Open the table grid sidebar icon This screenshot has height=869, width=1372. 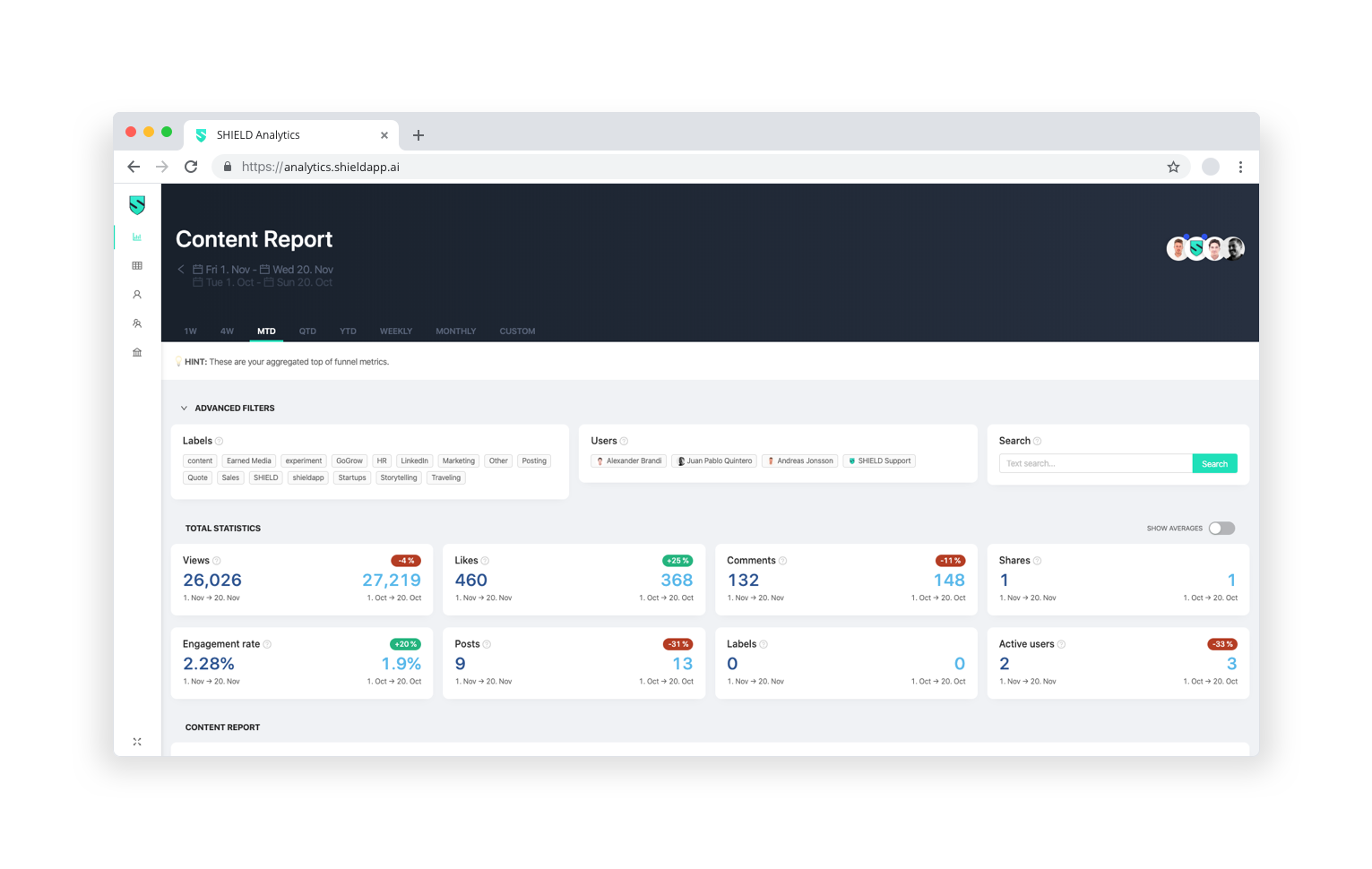137,266
